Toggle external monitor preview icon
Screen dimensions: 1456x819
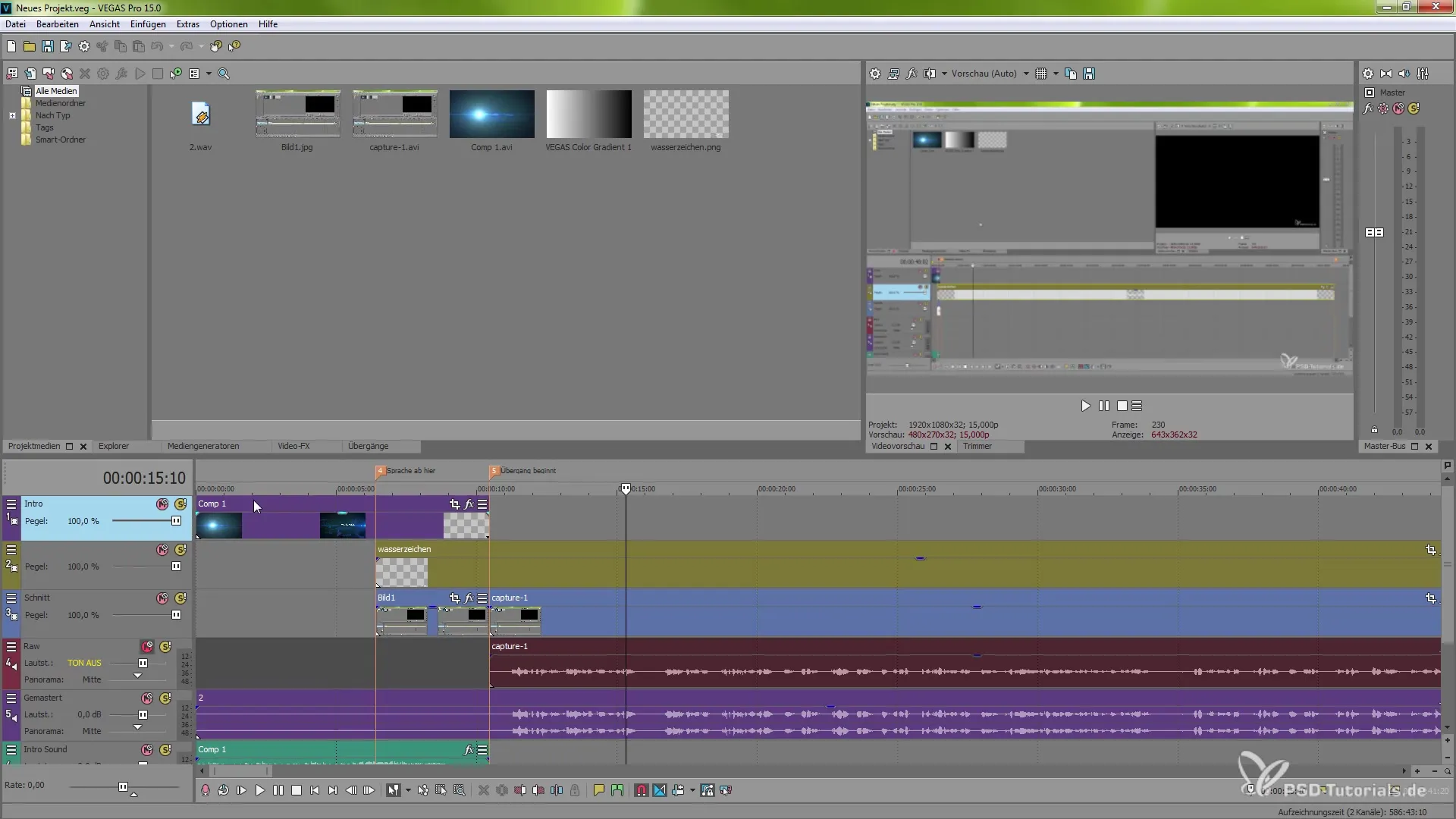(x=893, y=74)
